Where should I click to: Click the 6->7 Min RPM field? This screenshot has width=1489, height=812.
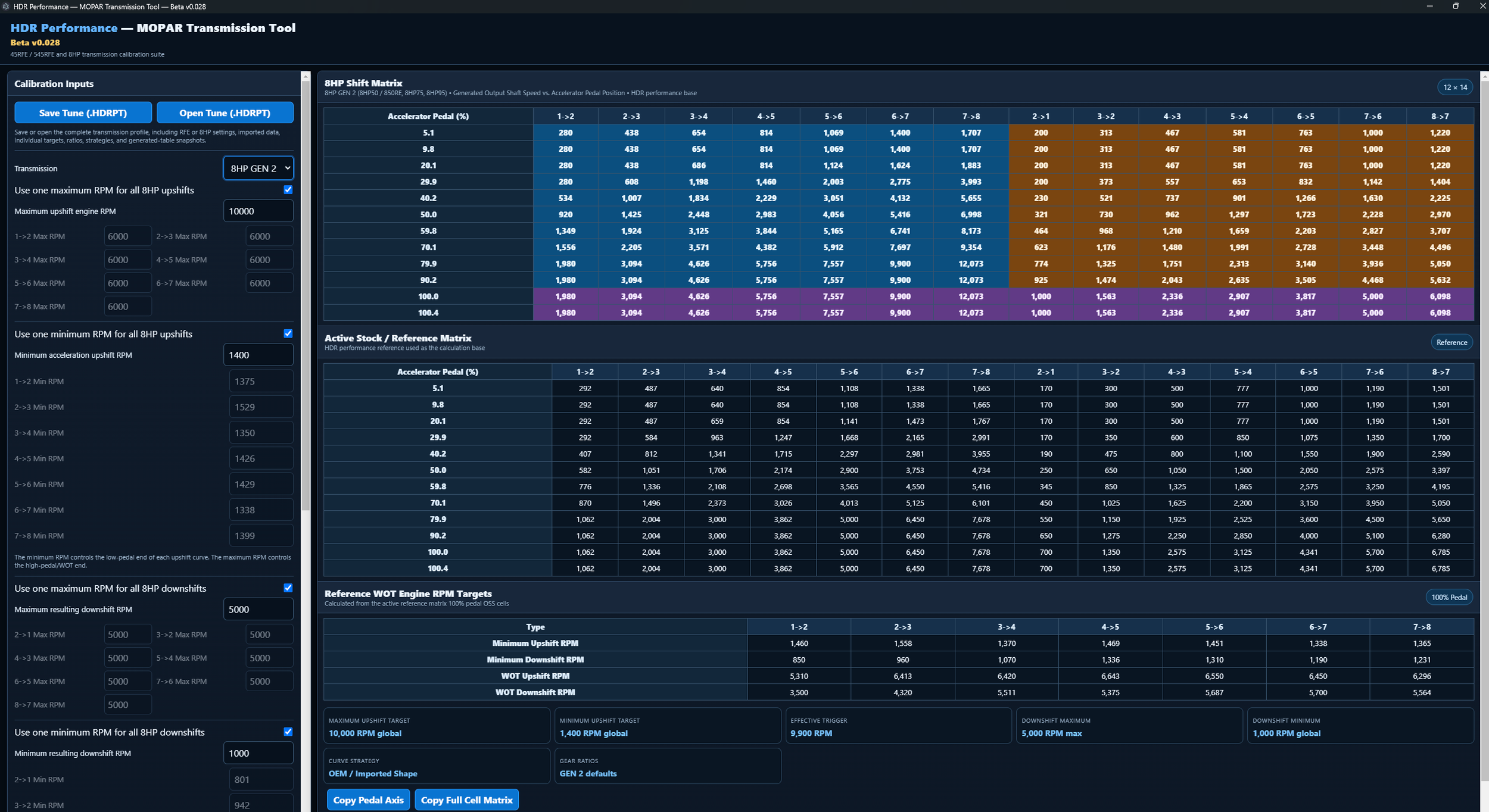[261, 510]
